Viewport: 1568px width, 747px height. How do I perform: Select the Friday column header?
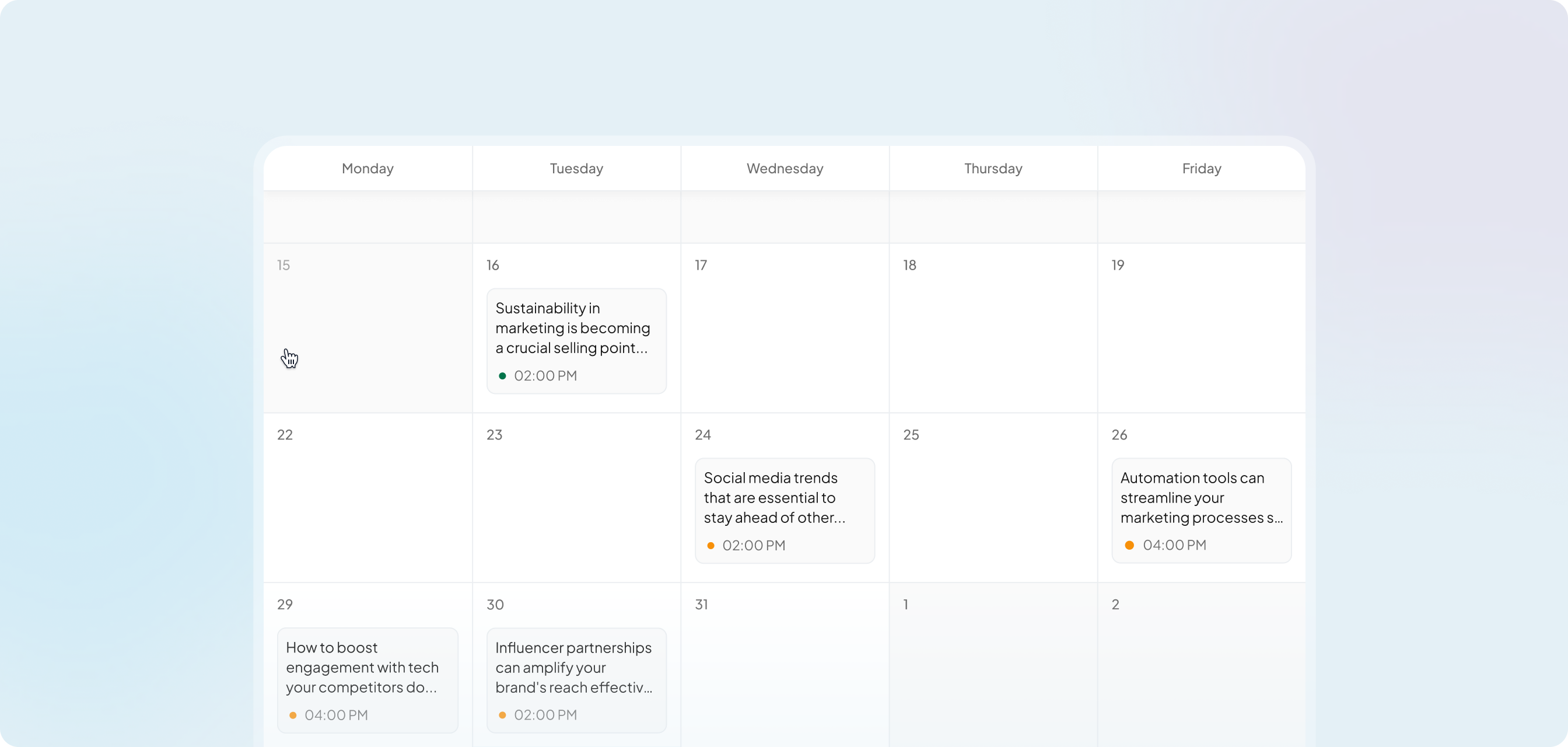coord(1200,168)
